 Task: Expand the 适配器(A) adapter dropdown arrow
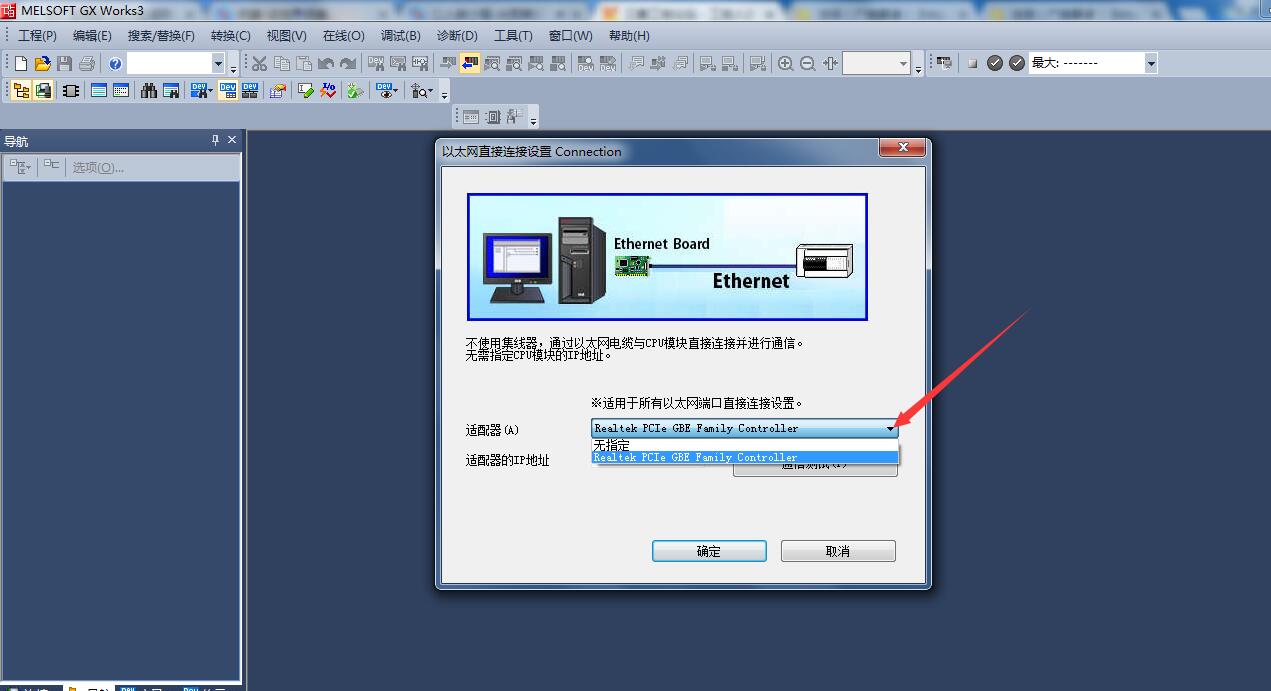coord(890,428)
